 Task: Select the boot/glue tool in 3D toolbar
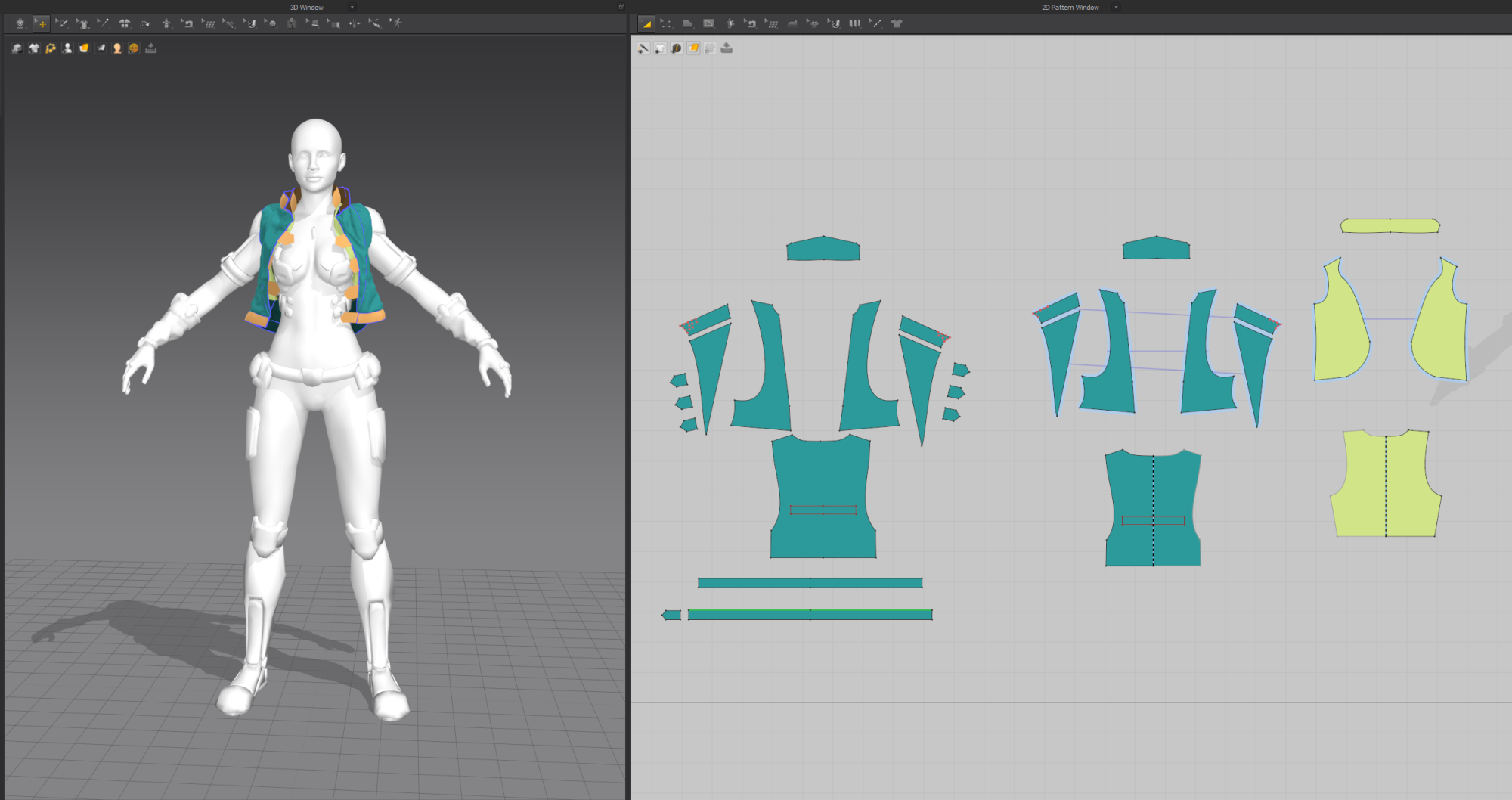[249, 24]
